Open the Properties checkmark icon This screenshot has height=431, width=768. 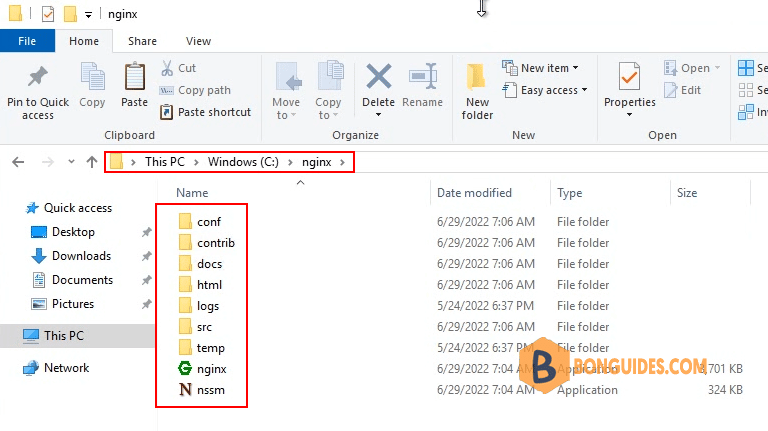click(629, 76)
